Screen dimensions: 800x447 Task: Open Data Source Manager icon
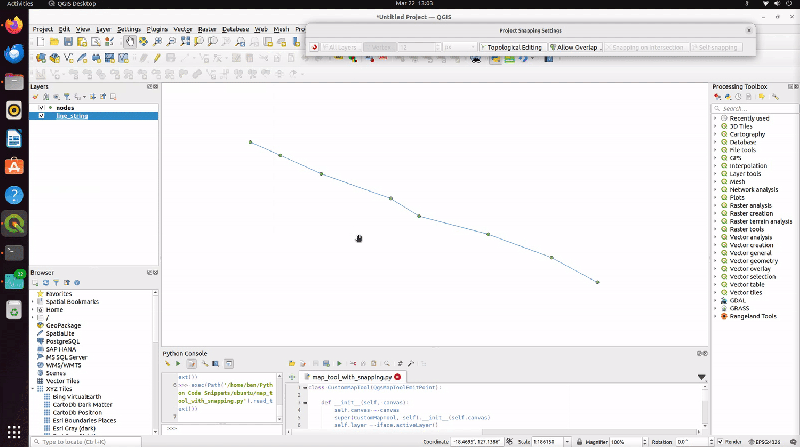point(41,58)
